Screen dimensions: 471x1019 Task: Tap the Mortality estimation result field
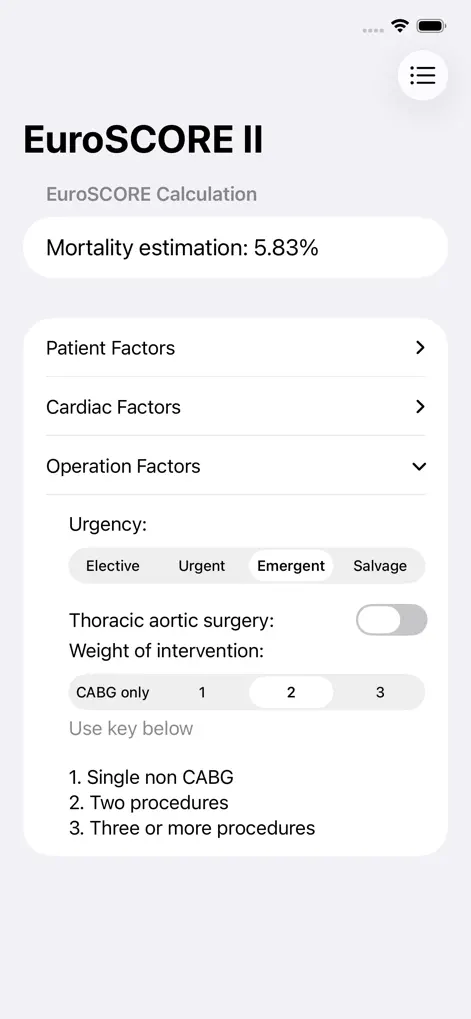click(x=235, y=248)
